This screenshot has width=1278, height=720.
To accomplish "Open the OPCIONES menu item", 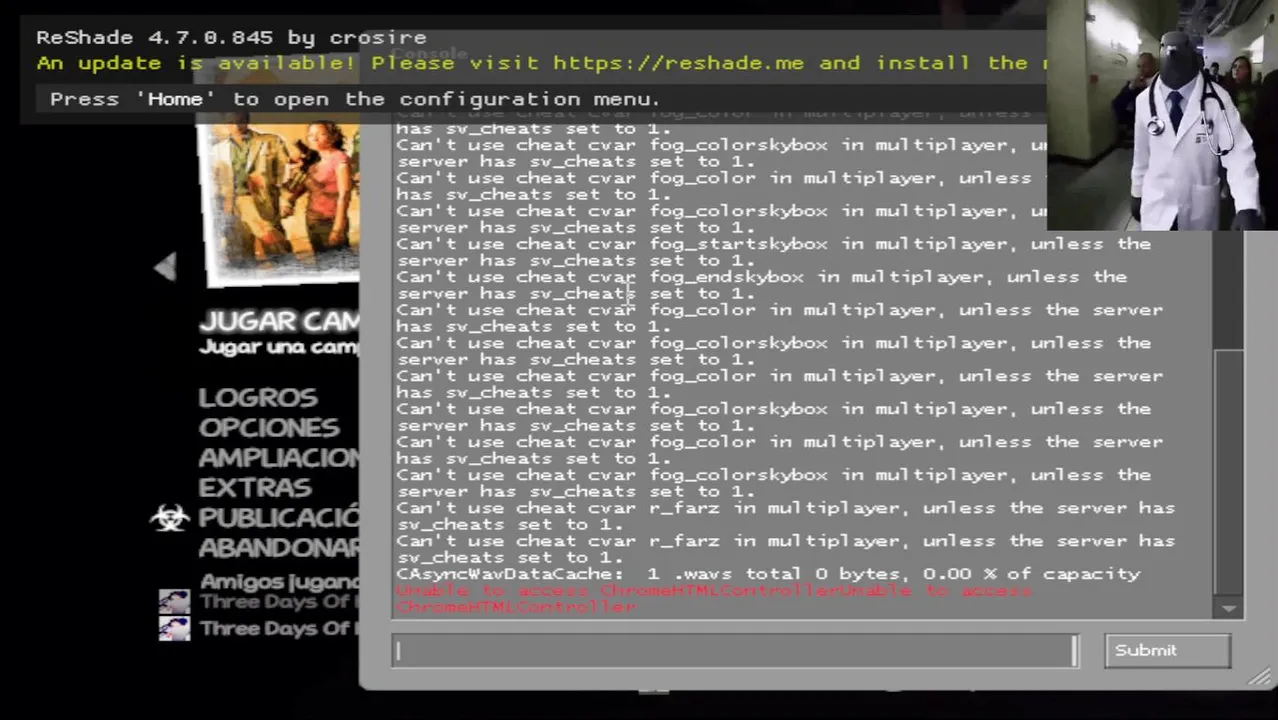I will click(x=269, y=427).
